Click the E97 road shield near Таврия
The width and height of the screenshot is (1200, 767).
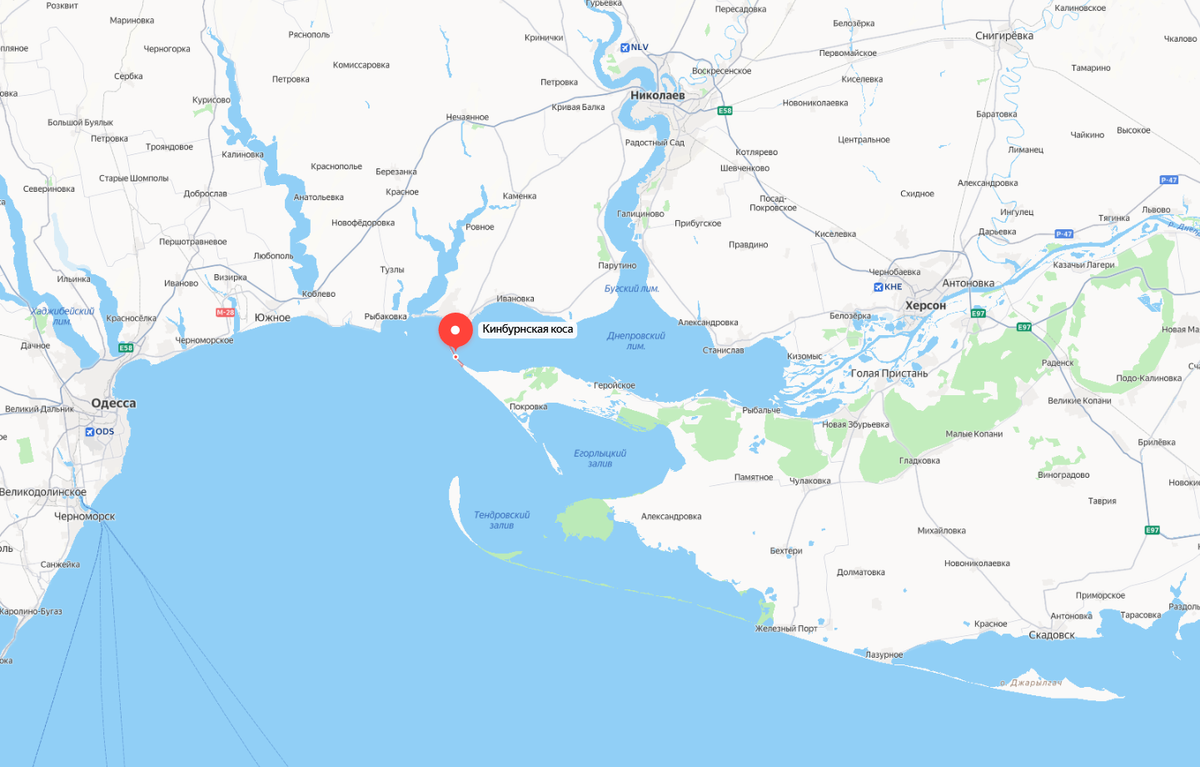click(x=1153, y=530)
